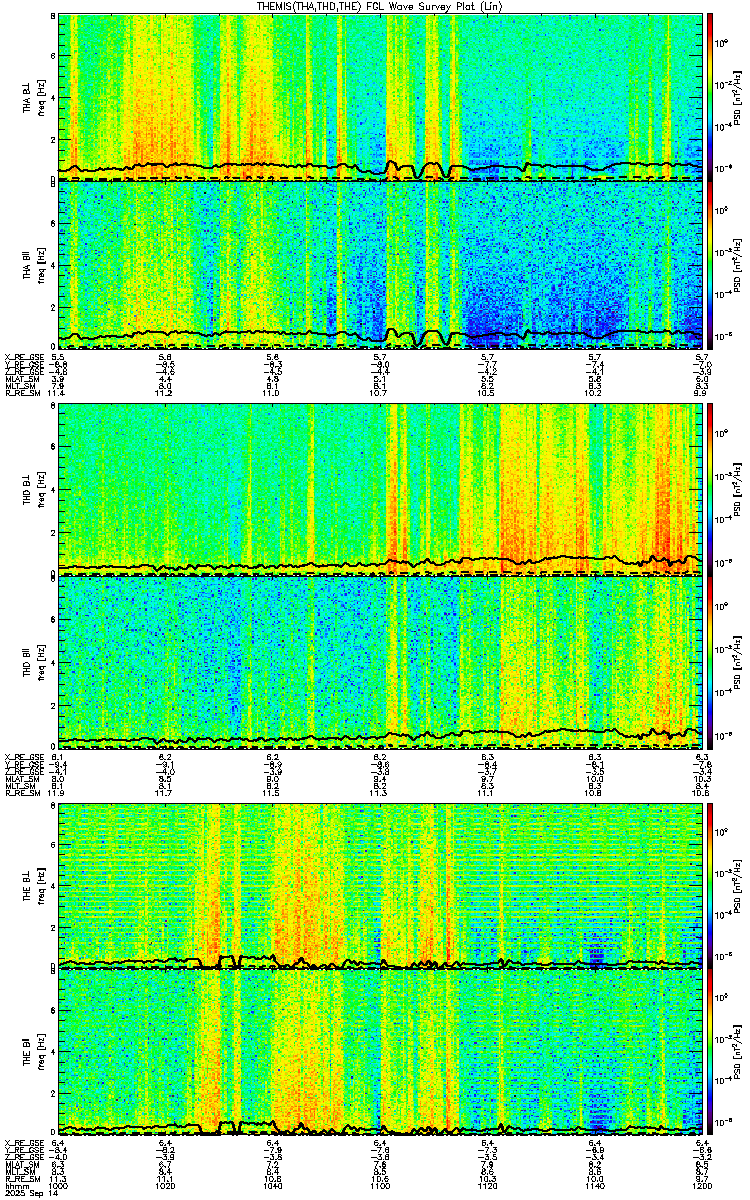Click the 1000 time tick label
This screenshot has width=750, height=1200.
pyautogui.click(x=58, y=1184)
